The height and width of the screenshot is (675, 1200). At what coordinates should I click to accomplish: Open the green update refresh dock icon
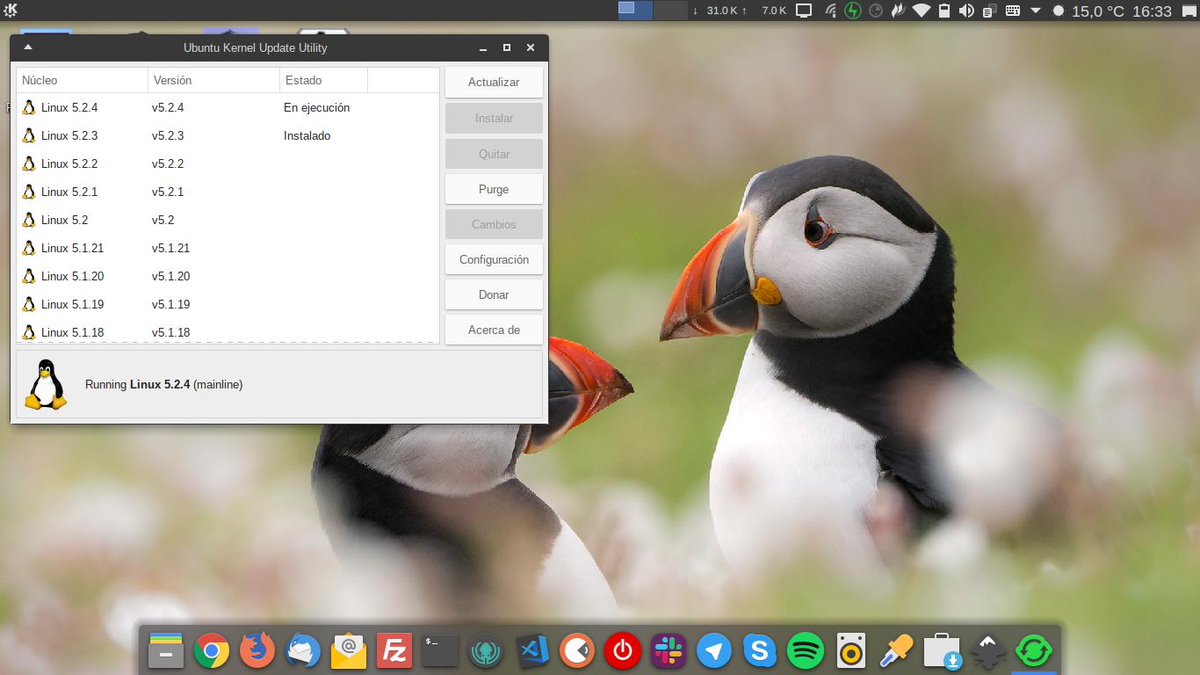coord(1034,651)
